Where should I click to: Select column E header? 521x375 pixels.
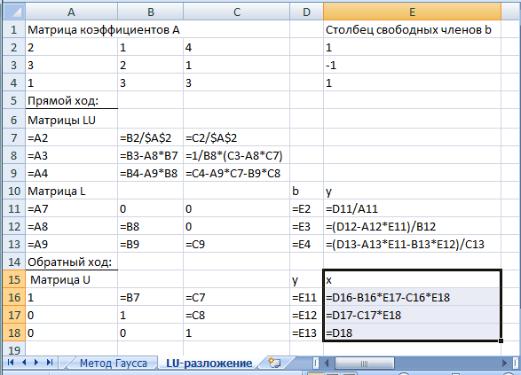[x=412, y=12]
